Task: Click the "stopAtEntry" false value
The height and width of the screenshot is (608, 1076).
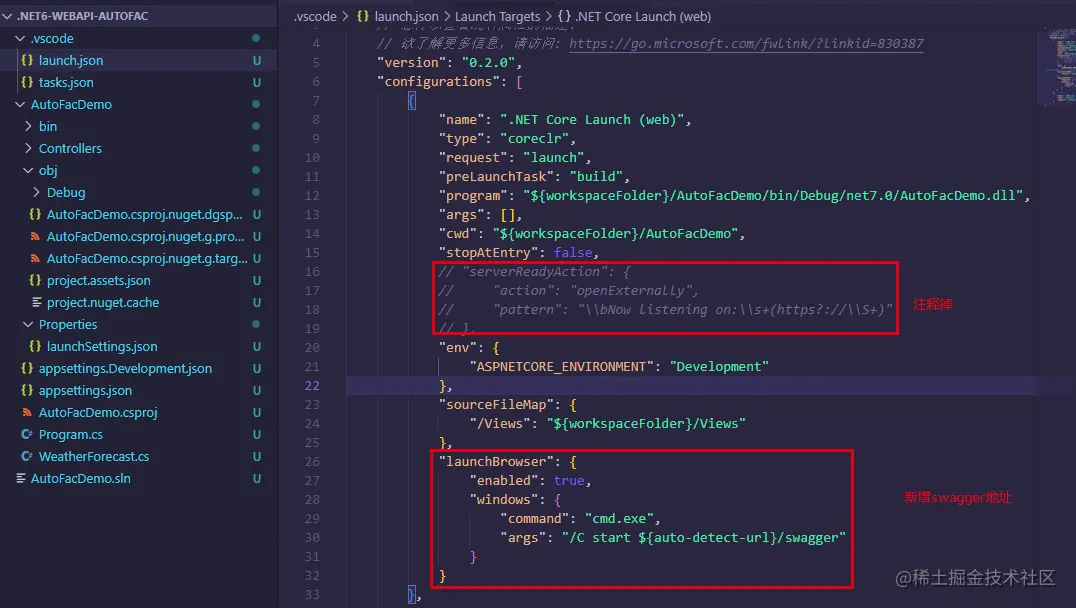Action: [x=573, y=253]
